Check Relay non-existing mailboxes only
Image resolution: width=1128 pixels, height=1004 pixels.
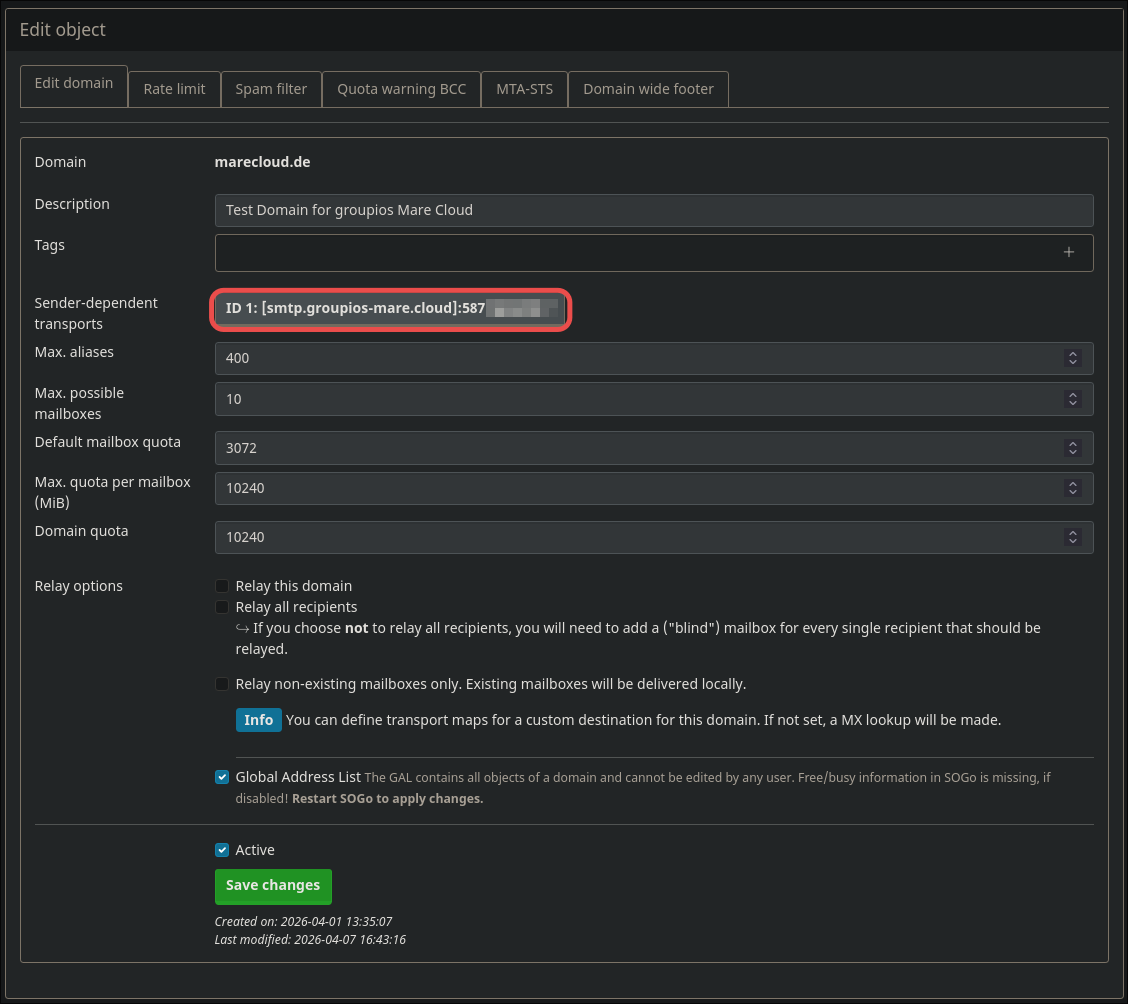coord(221,684)
